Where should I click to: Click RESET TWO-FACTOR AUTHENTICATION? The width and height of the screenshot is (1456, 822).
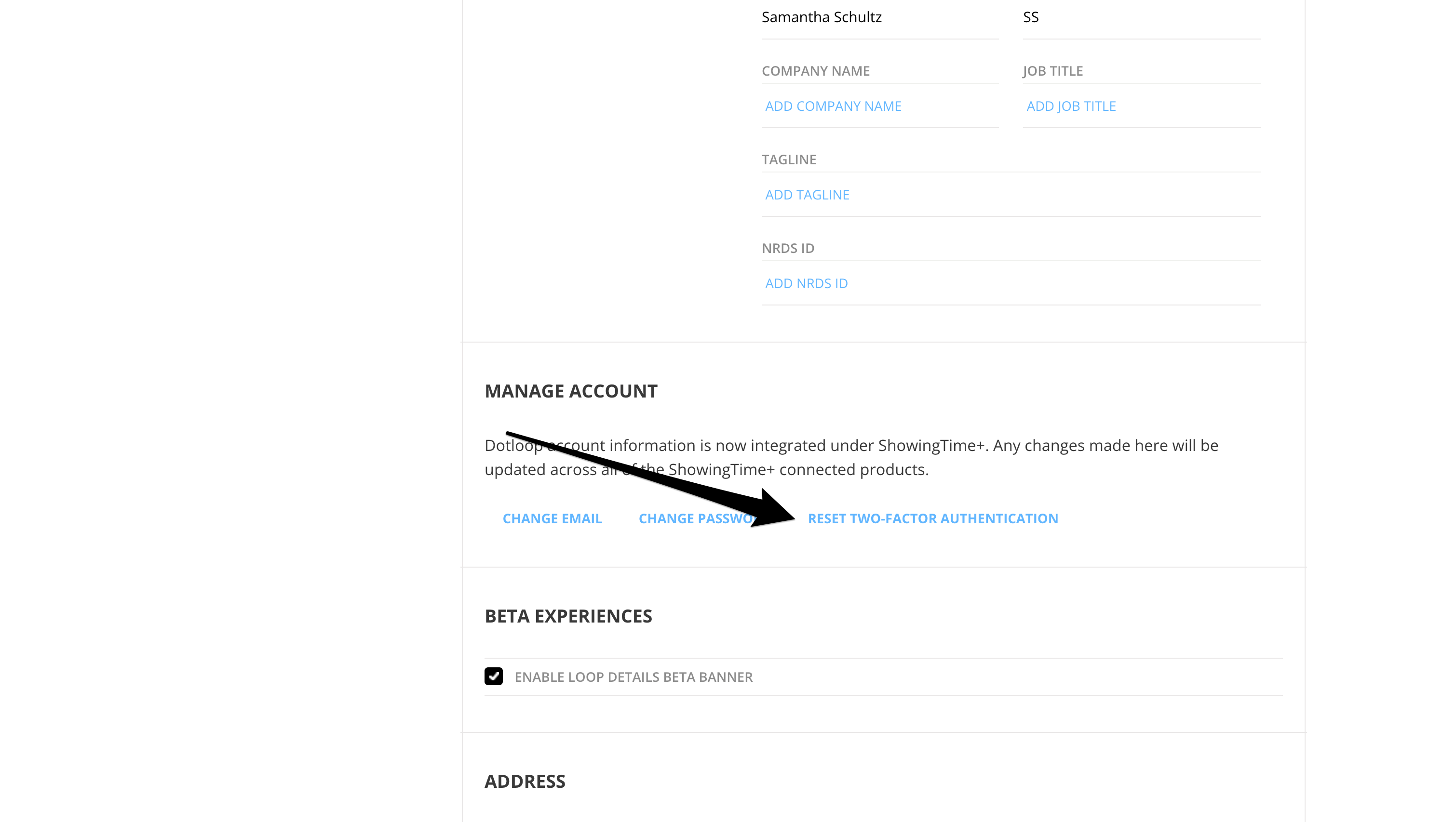coord(933,518)
